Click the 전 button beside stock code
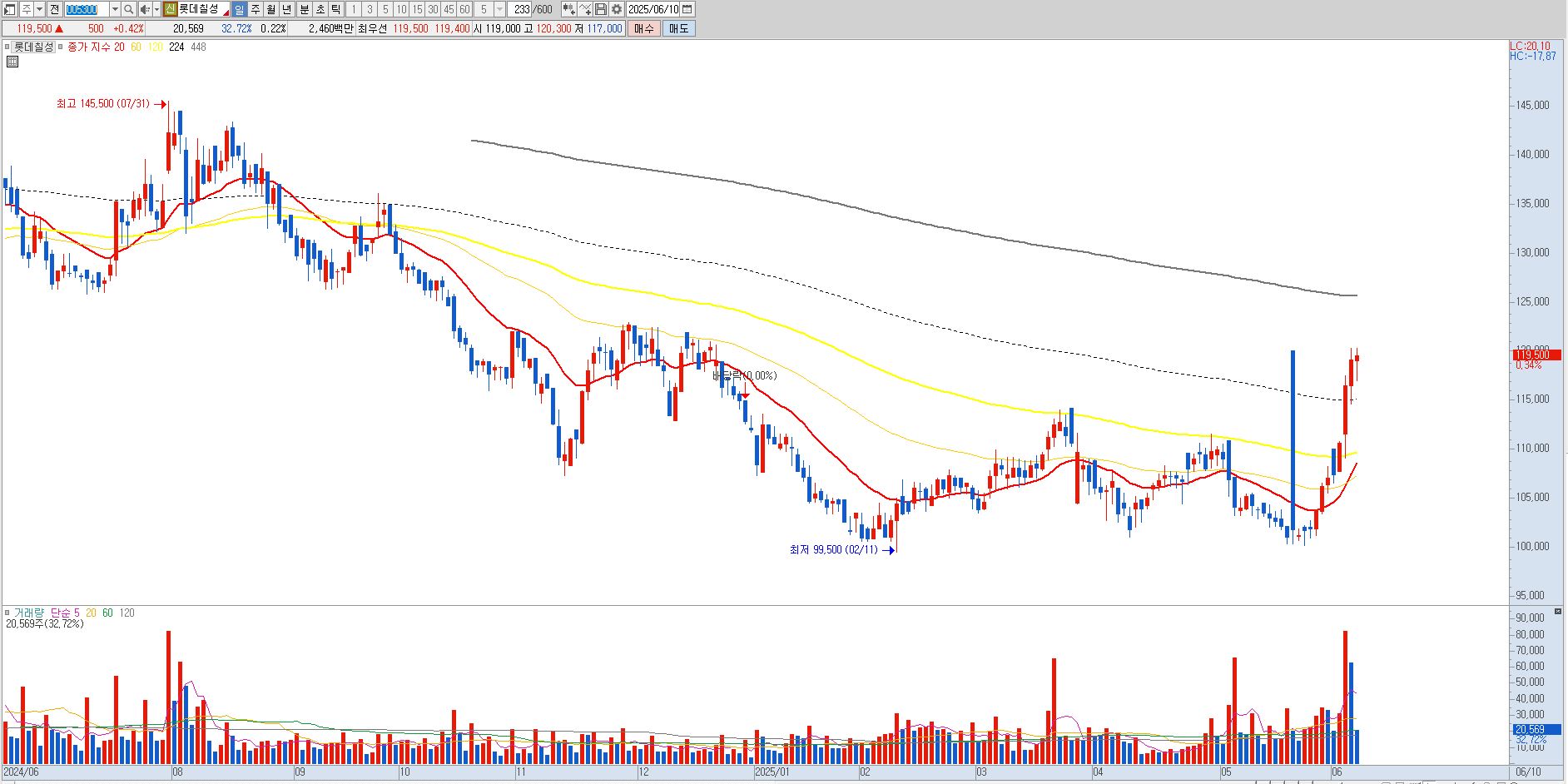This screenshot has height=784, width=1568. (x=55, y=9)
